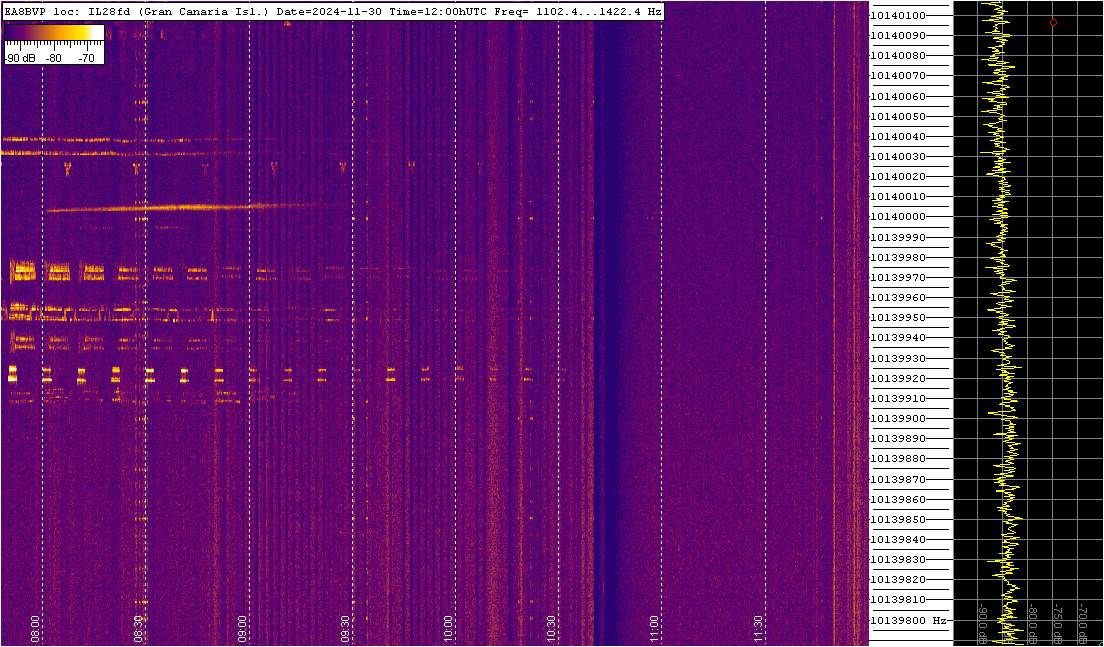Click the 10140050 frequency label
The height and width of the screenshot is (647, 1104).
(898, 116)
